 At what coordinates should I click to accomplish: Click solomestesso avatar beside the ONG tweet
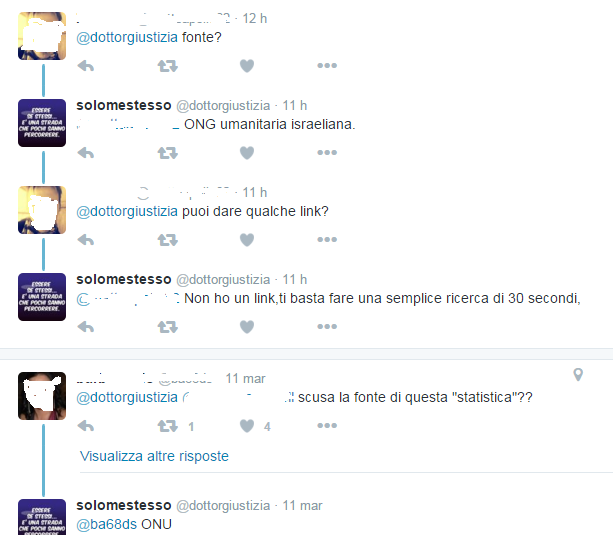42,123
